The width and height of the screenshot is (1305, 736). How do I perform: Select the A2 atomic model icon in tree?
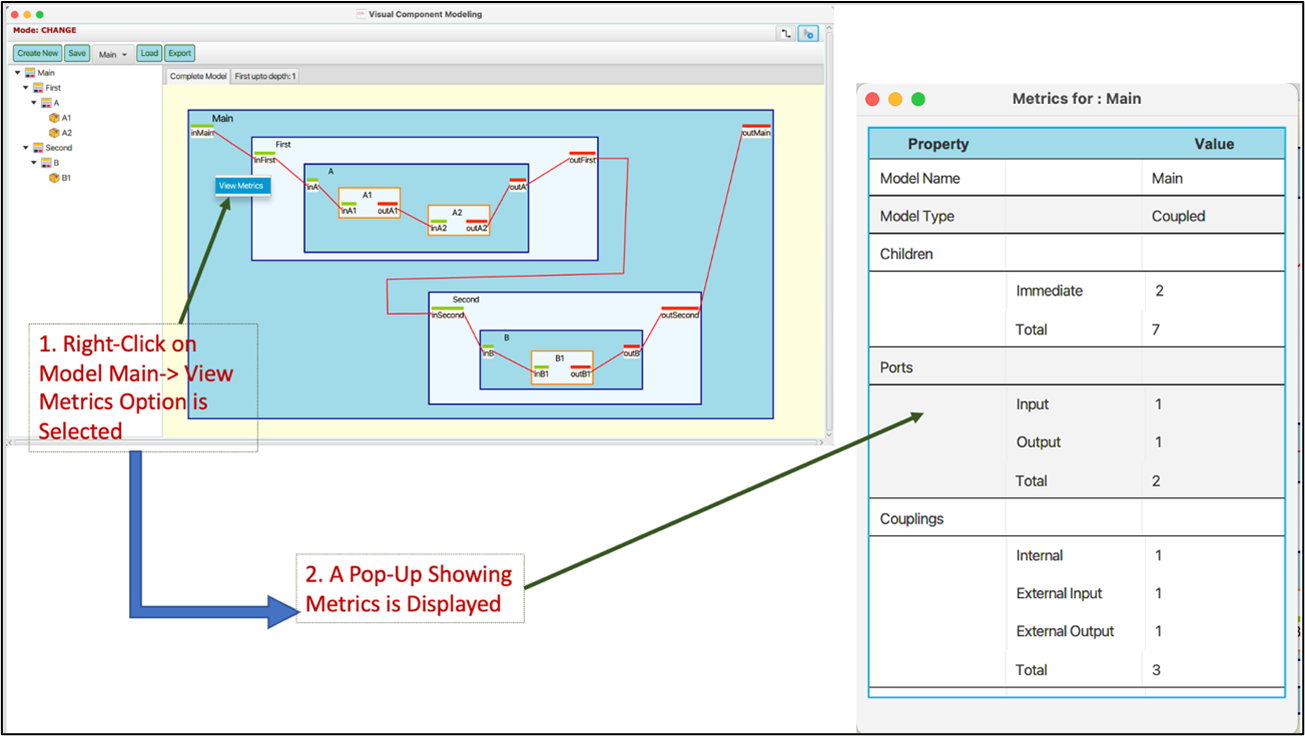point(54,132)
